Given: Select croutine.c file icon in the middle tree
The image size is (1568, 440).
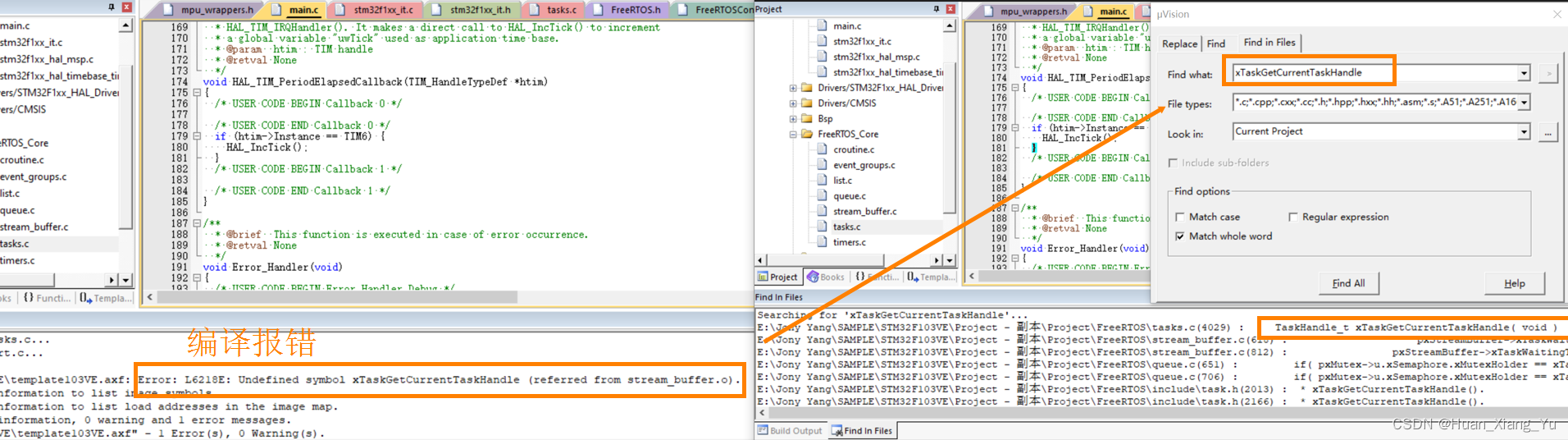Looking at the screenshot, I should [823, 149].
